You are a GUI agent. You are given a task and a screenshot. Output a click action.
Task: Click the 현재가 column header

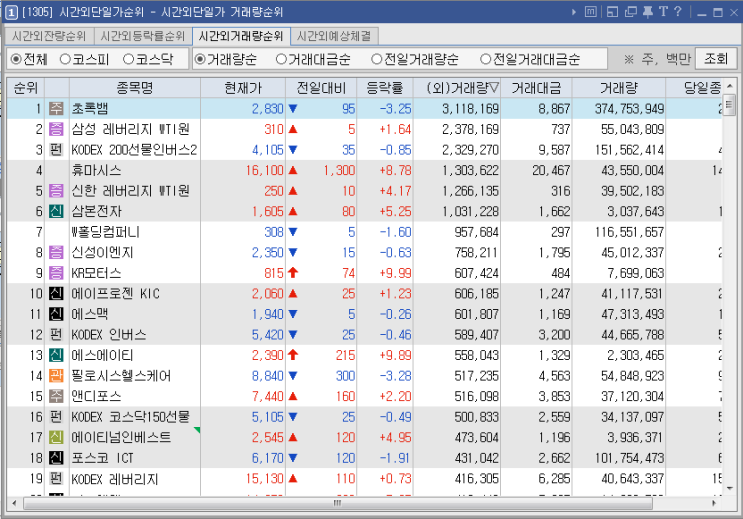(x=243, y=88)
